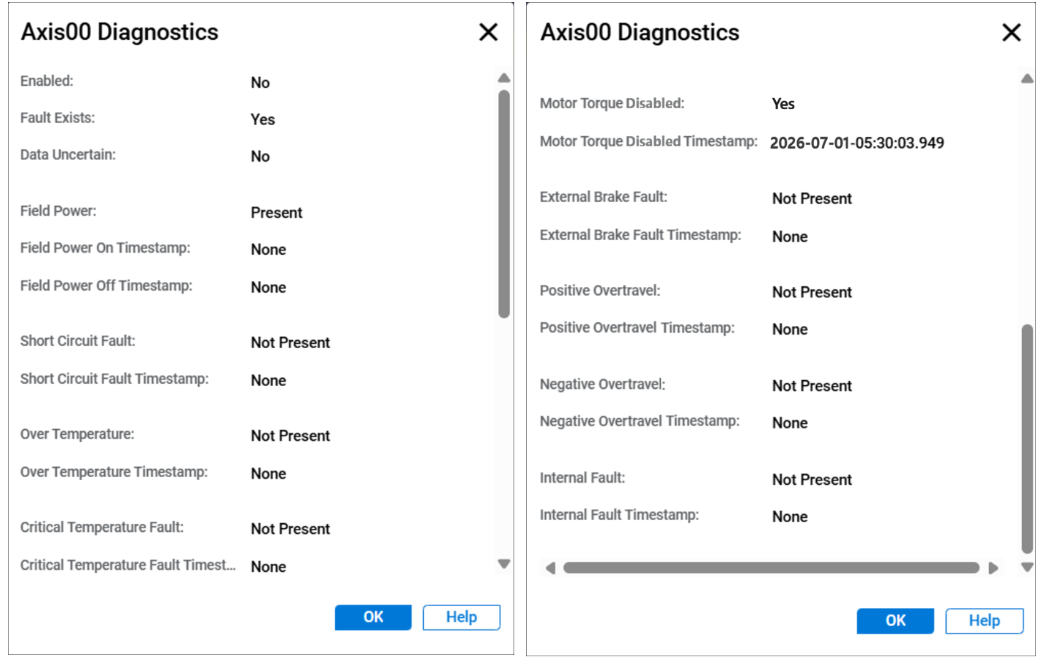Click scroll-up arrow above the Motor Torque Disabled row
The width and height of the screenshot is (1050, 660).
1027,78
